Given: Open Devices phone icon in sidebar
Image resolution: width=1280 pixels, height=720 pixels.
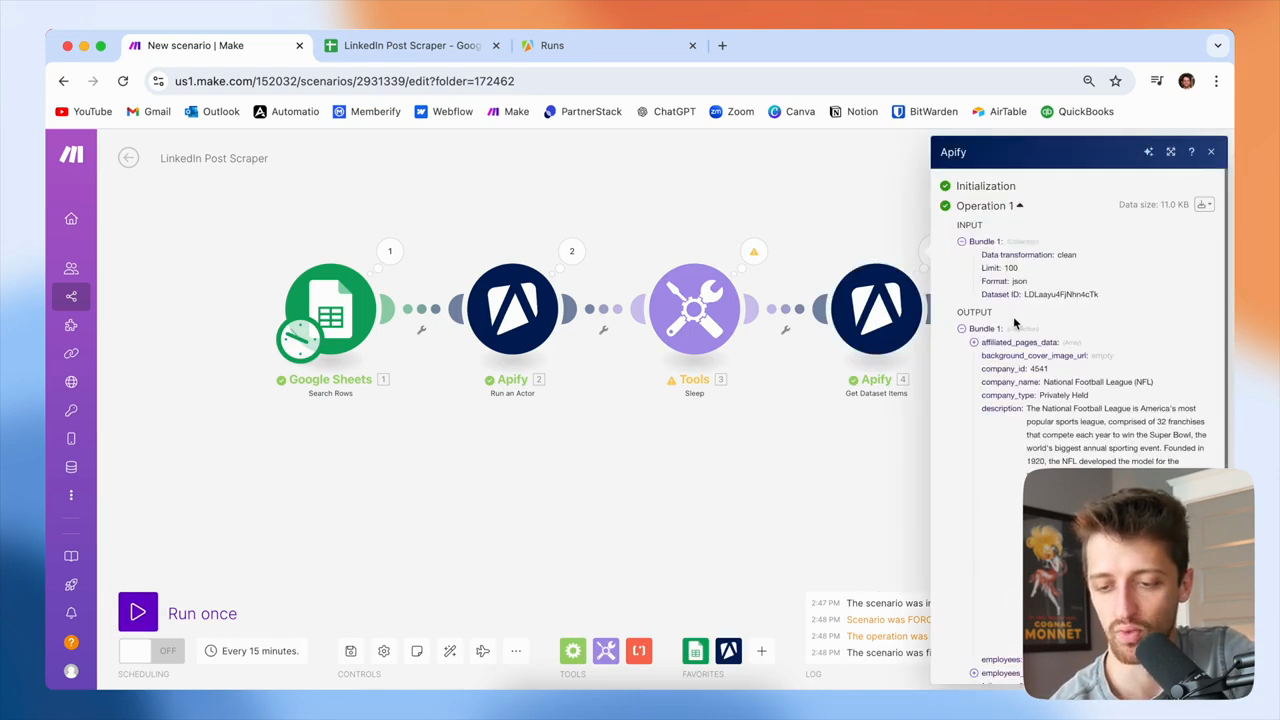Looking at the screenshot, I should point(71,439).
